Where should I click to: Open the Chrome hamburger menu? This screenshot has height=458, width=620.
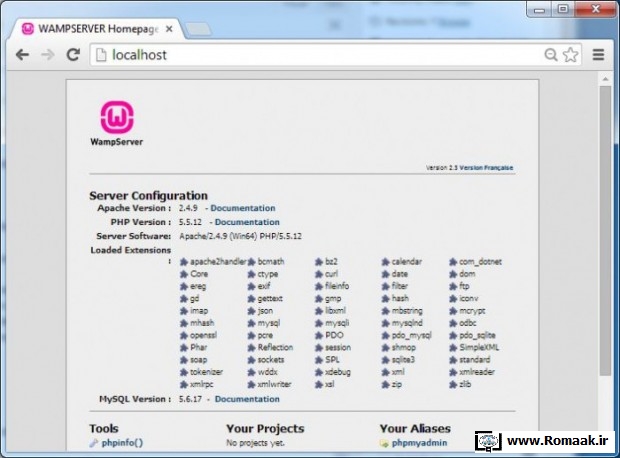(x=598, y=55)
